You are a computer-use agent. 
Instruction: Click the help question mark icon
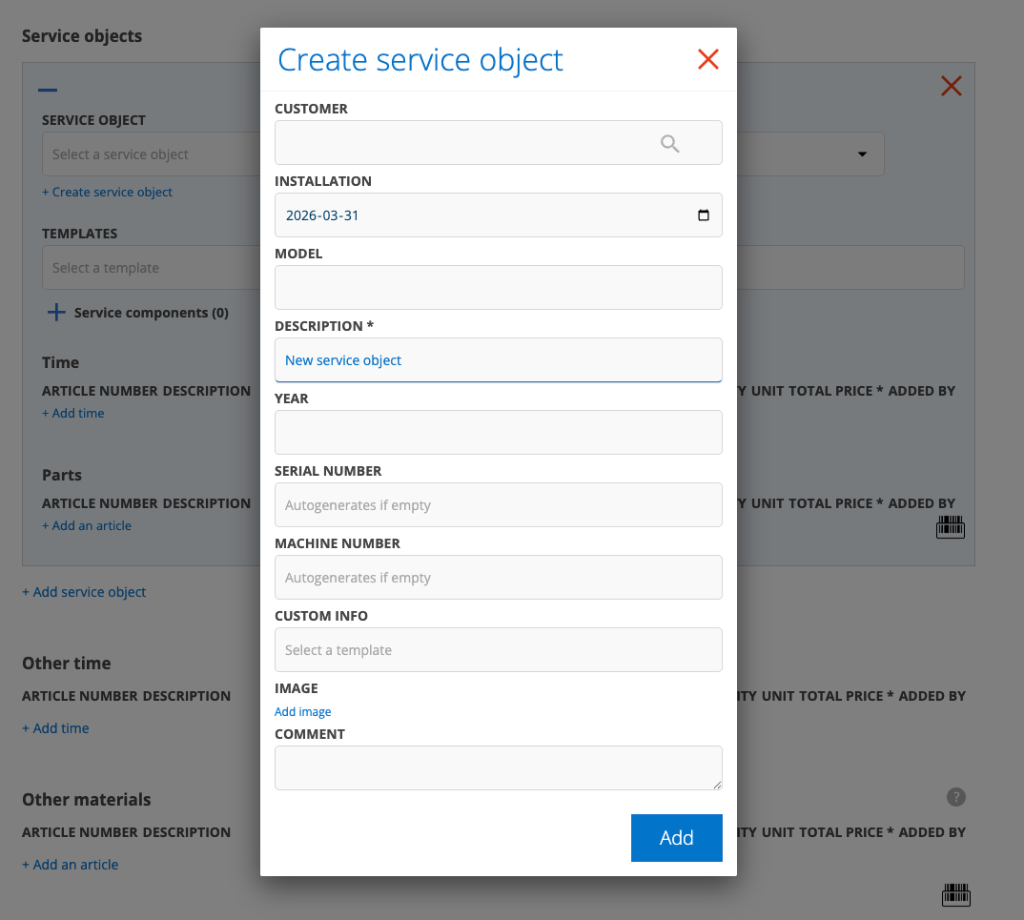pos(956,797)
